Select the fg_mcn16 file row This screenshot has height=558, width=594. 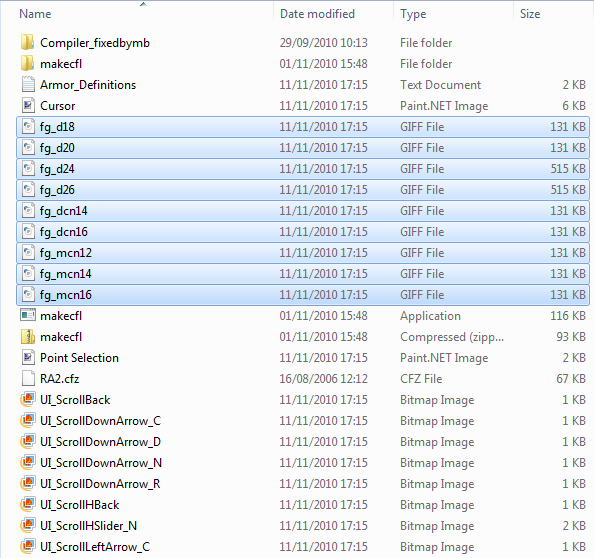[303, 295]
